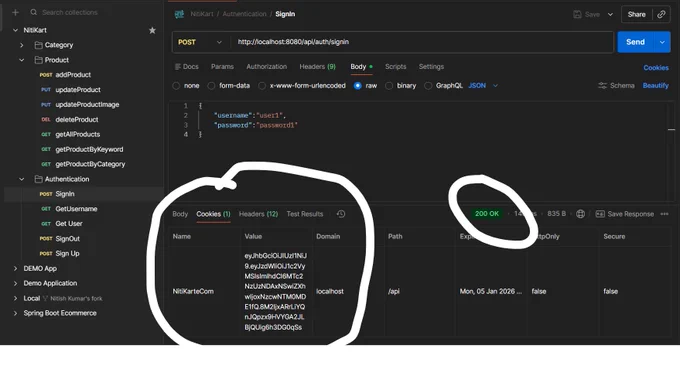Screen dimensions: 680x369
Task: Click the search magnifier icon
Action: [x=34, y=12]
